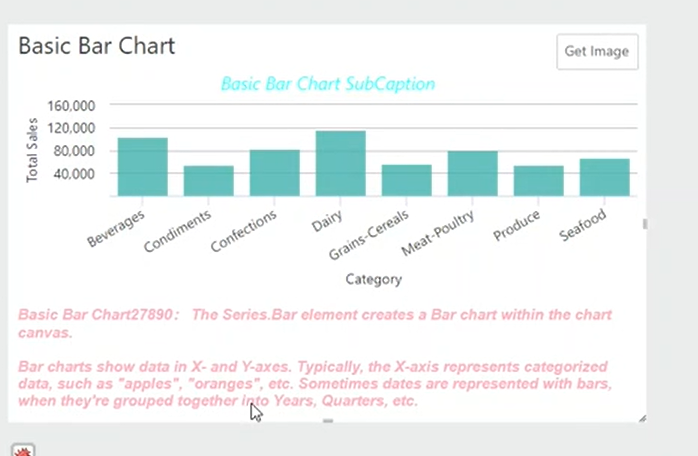Viewport: 698px width, 456px height.
Task: Select the Condiments bar
Action: 208,181
